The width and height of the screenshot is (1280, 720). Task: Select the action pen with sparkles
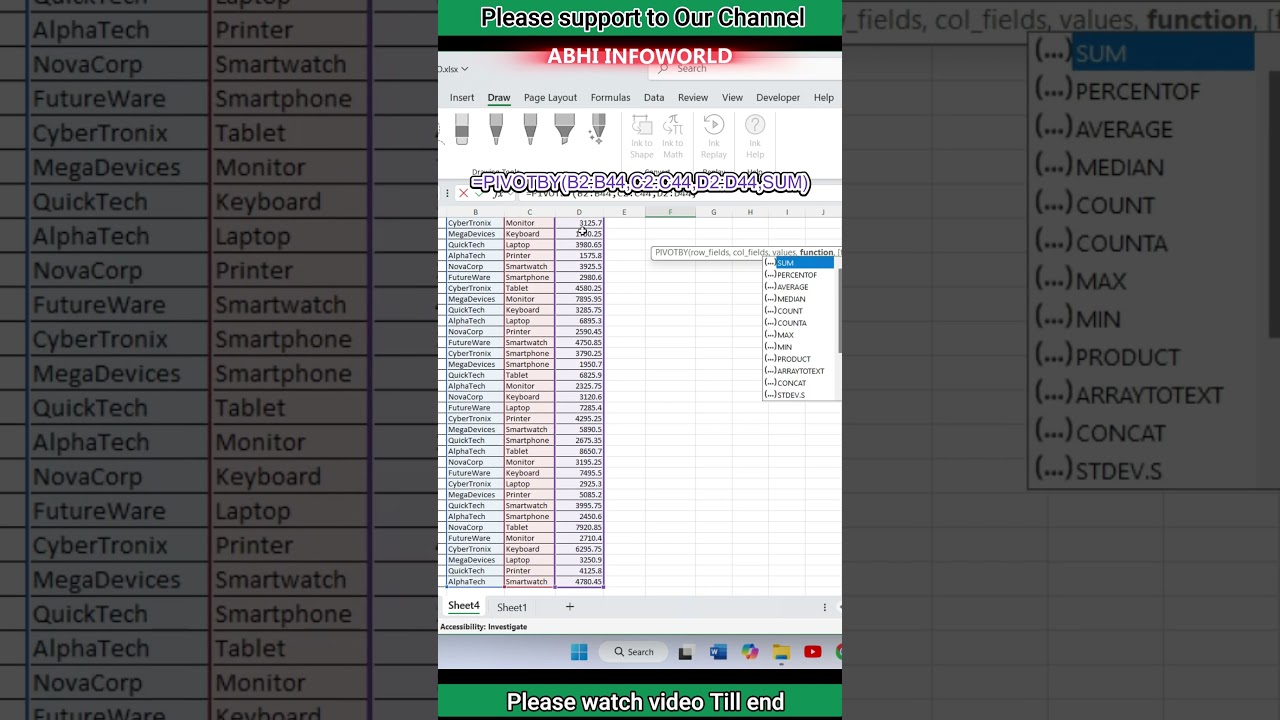click(598, 130)
